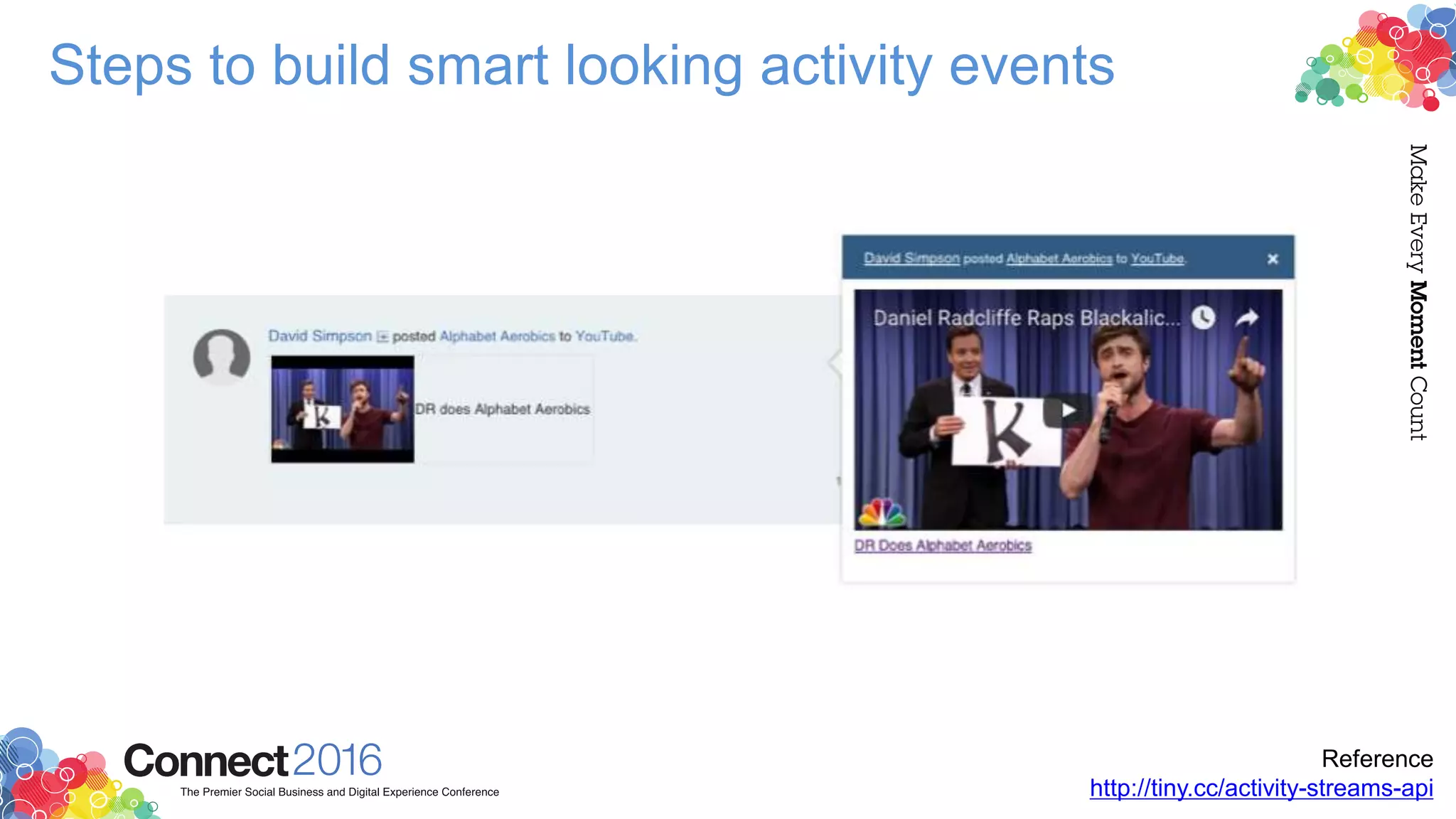This screenshot has width=1456, height=819.
Task: Click the Daniel Radcliffe Raps video title
Action: click(x=1027, y=318)
